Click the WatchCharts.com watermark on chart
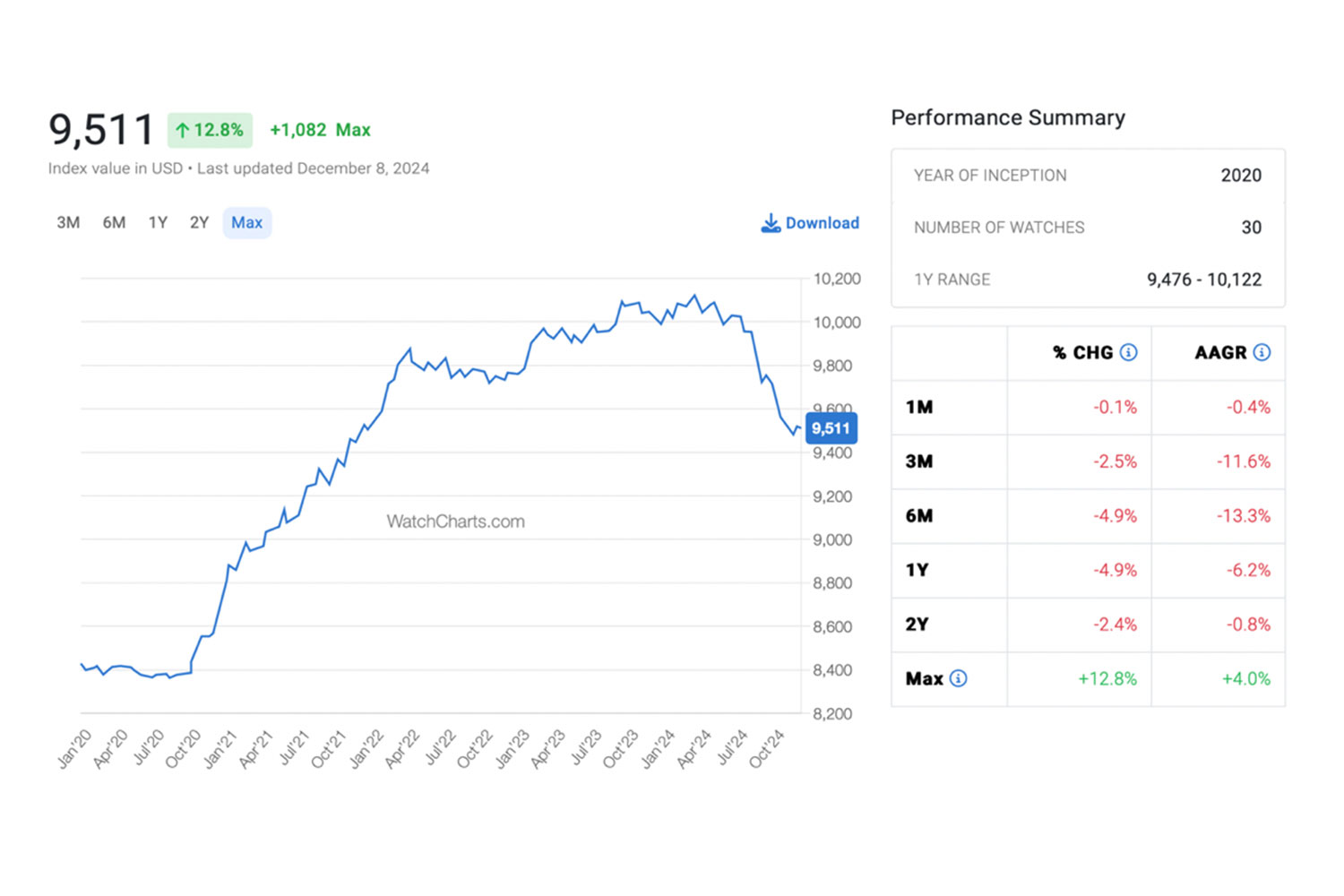 [455, 521]
